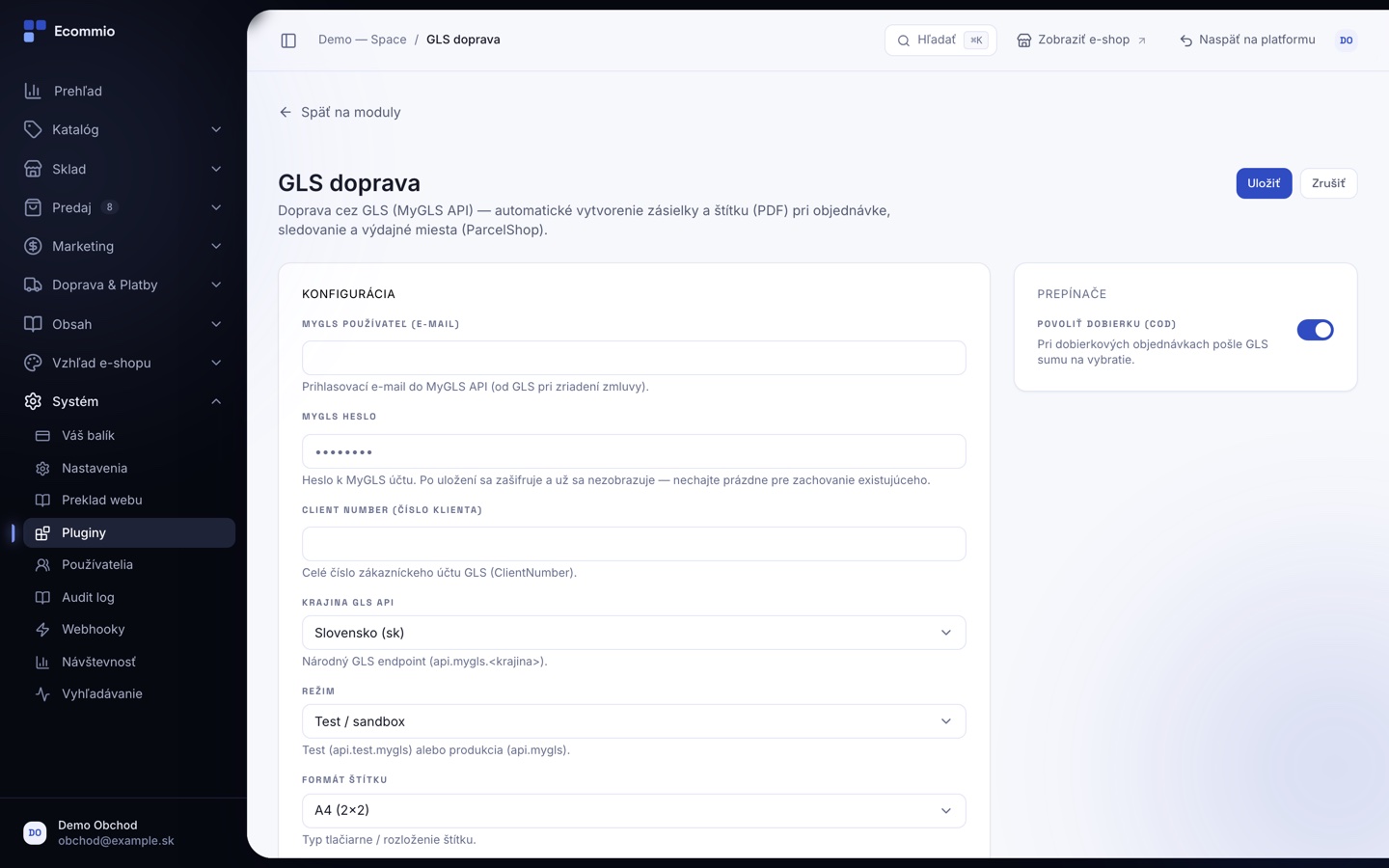The width and height of the screenshot is (1389, 868).
Task: Click the Vyhľadávanie activity icon
Action: point(42,693)
